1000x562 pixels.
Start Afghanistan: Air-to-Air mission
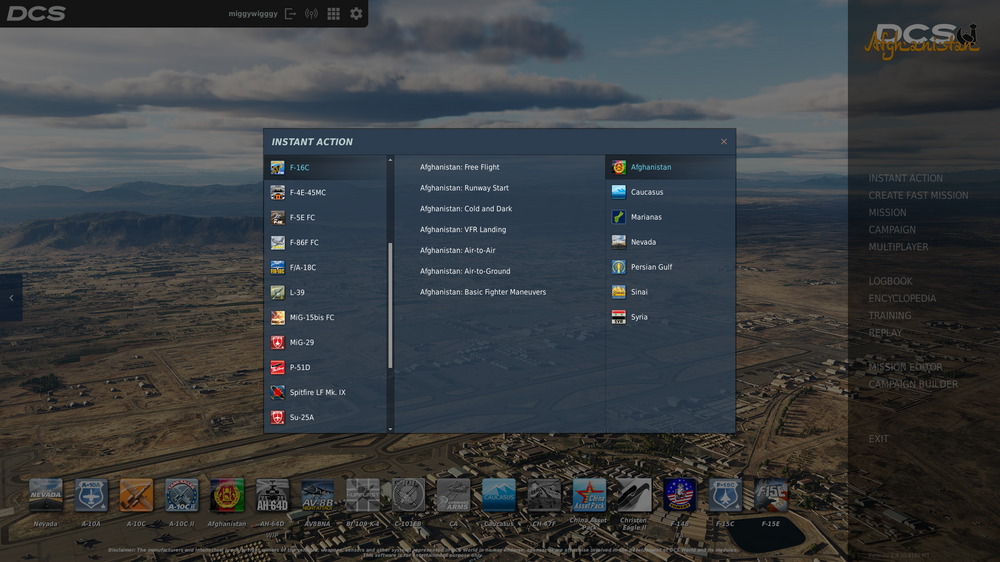point(457,251)
